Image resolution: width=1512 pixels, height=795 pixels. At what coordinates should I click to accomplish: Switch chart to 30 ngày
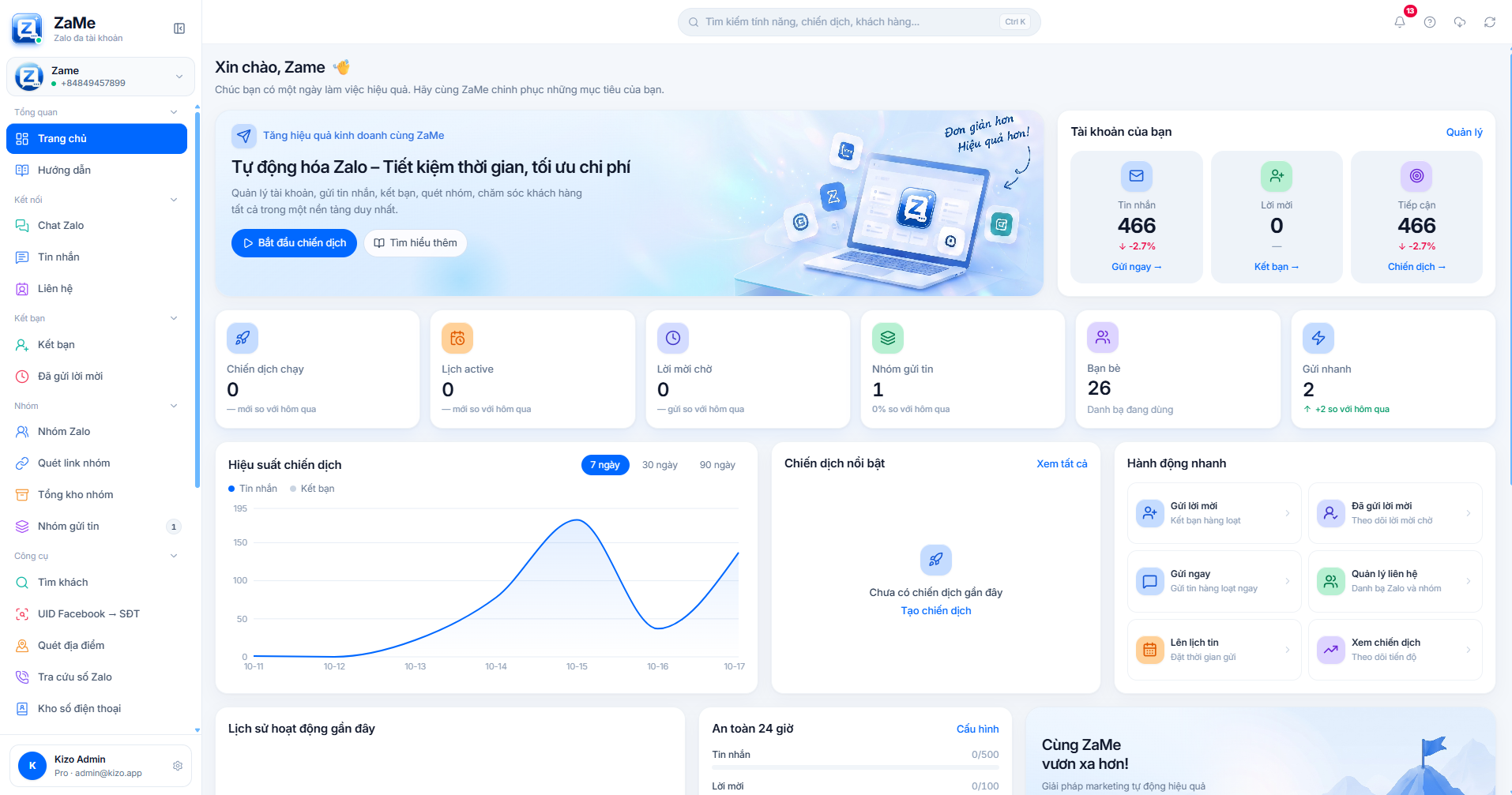(660, 465)
